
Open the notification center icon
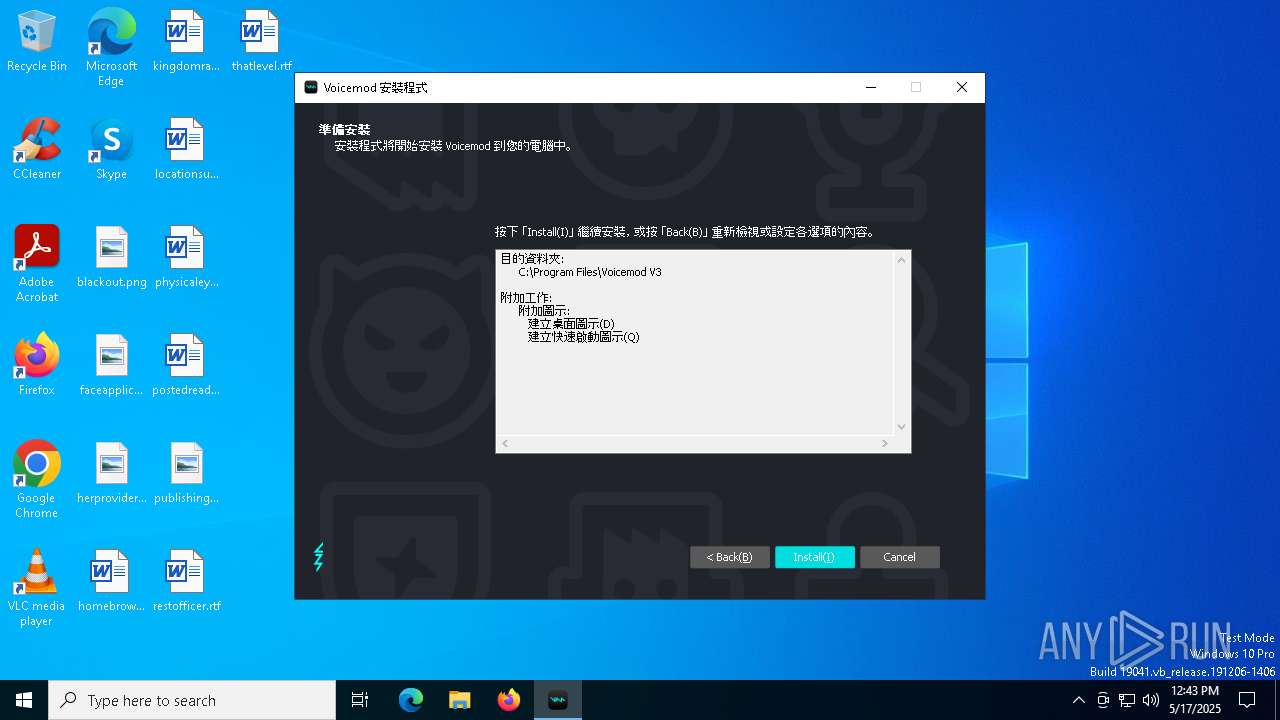pyautogui.click(x=1247, y=700)
